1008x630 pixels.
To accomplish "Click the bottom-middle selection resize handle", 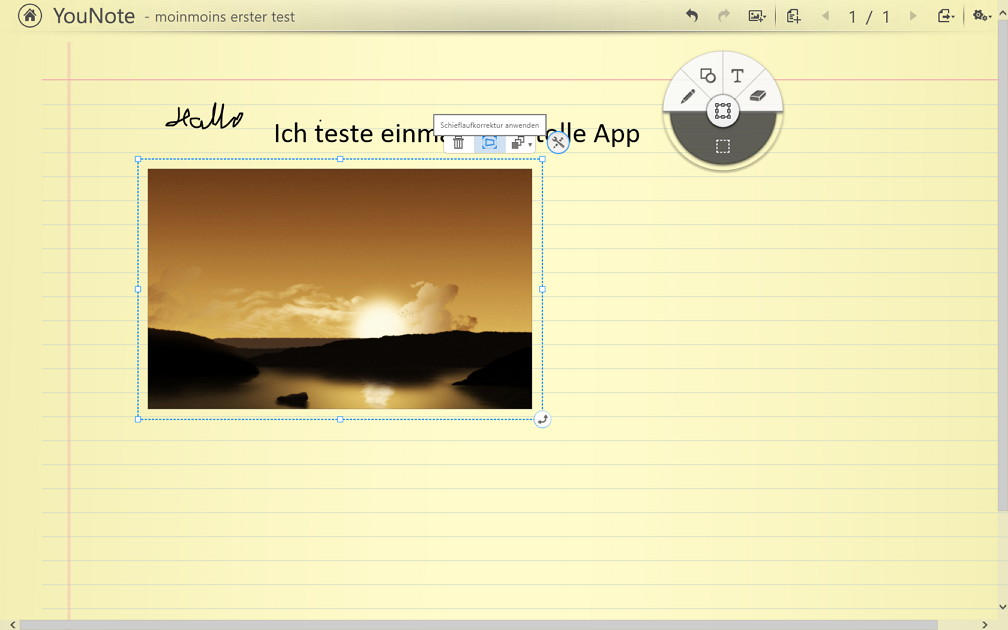I will (x=340, y=419).
